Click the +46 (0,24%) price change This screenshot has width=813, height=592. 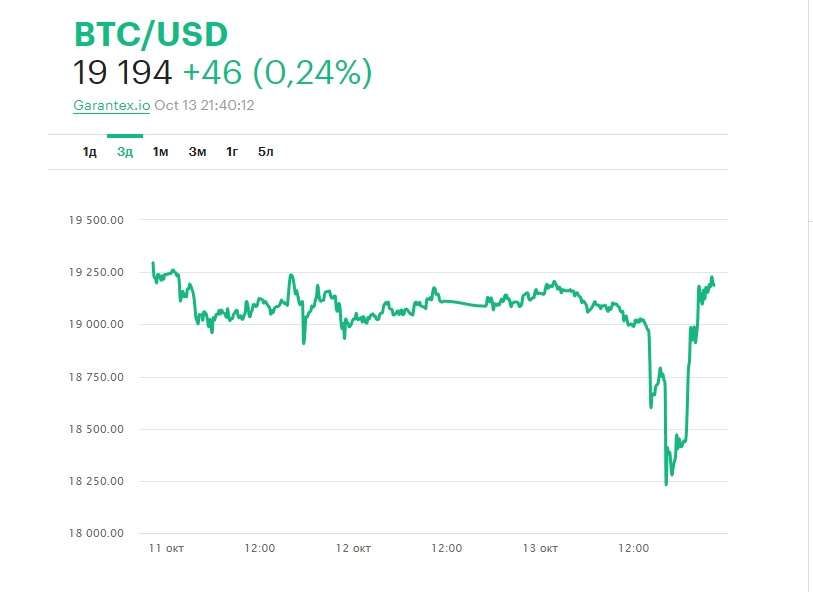277,72
